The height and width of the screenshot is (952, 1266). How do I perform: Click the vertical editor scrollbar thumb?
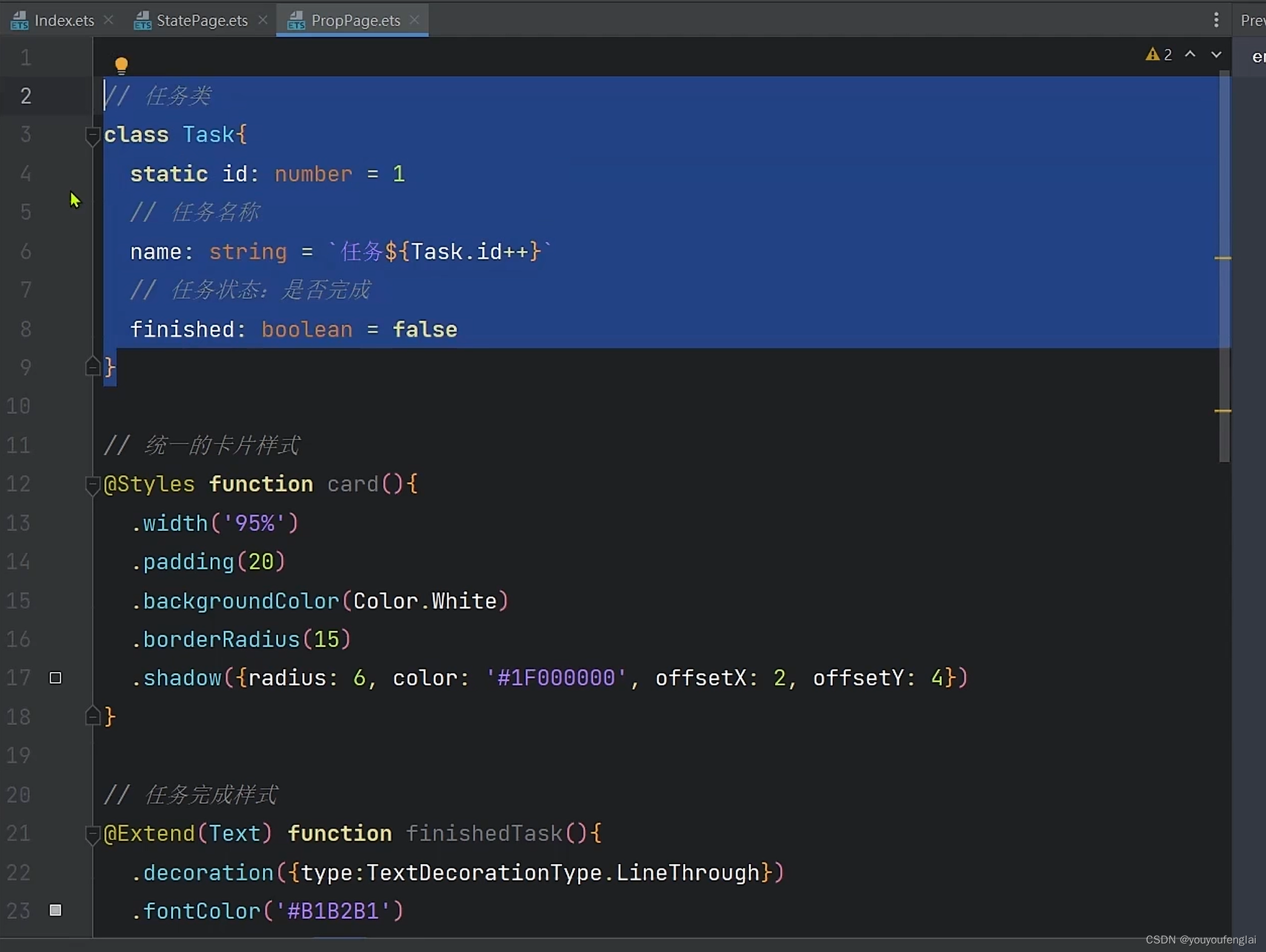[x=1225, y=267]
